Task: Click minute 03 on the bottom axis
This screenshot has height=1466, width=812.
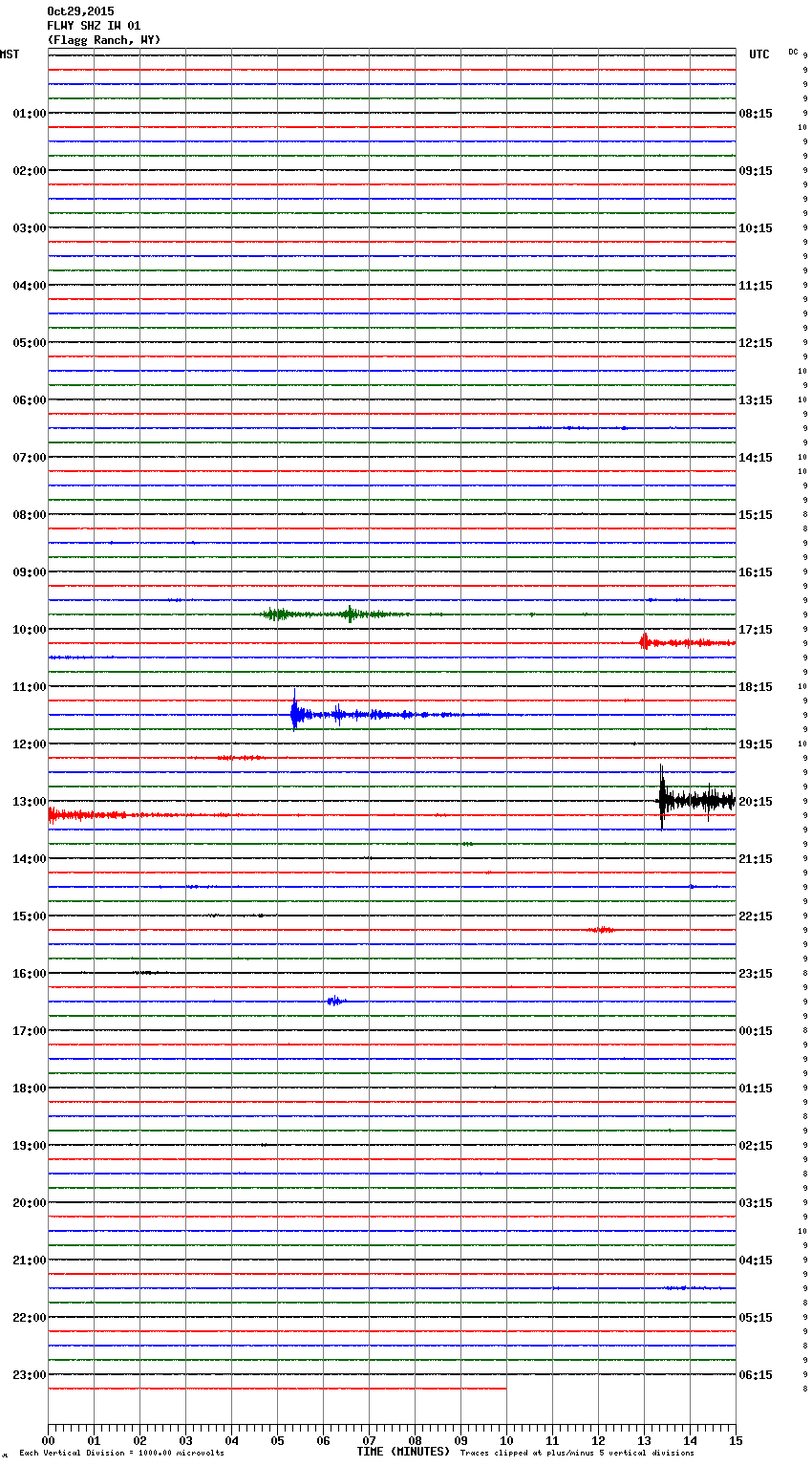Action: (x=185, y=1441)
